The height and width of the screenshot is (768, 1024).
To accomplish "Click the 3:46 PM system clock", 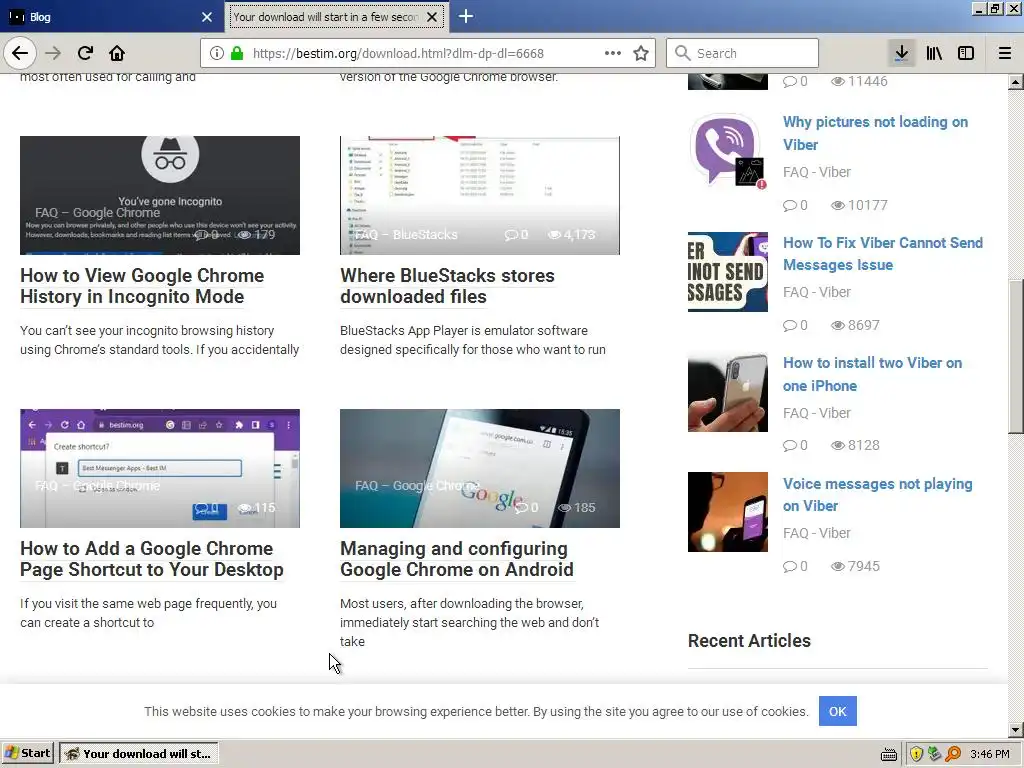I will tap(990, 754).
